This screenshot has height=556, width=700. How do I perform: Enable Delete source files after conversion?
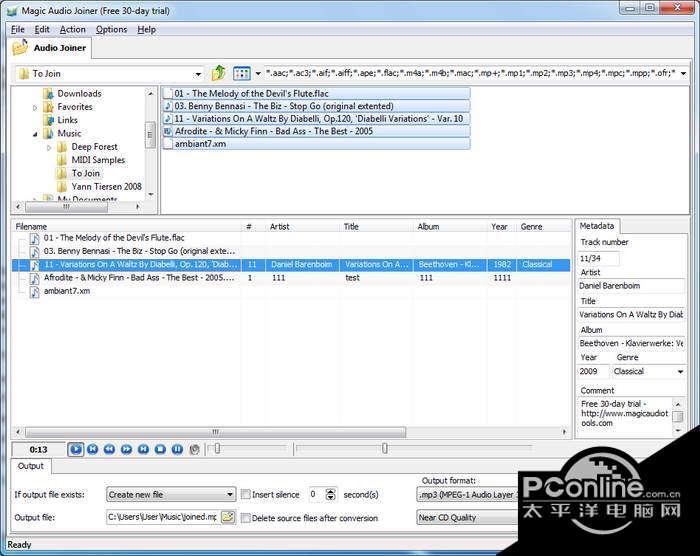click(x=245, y=518)
